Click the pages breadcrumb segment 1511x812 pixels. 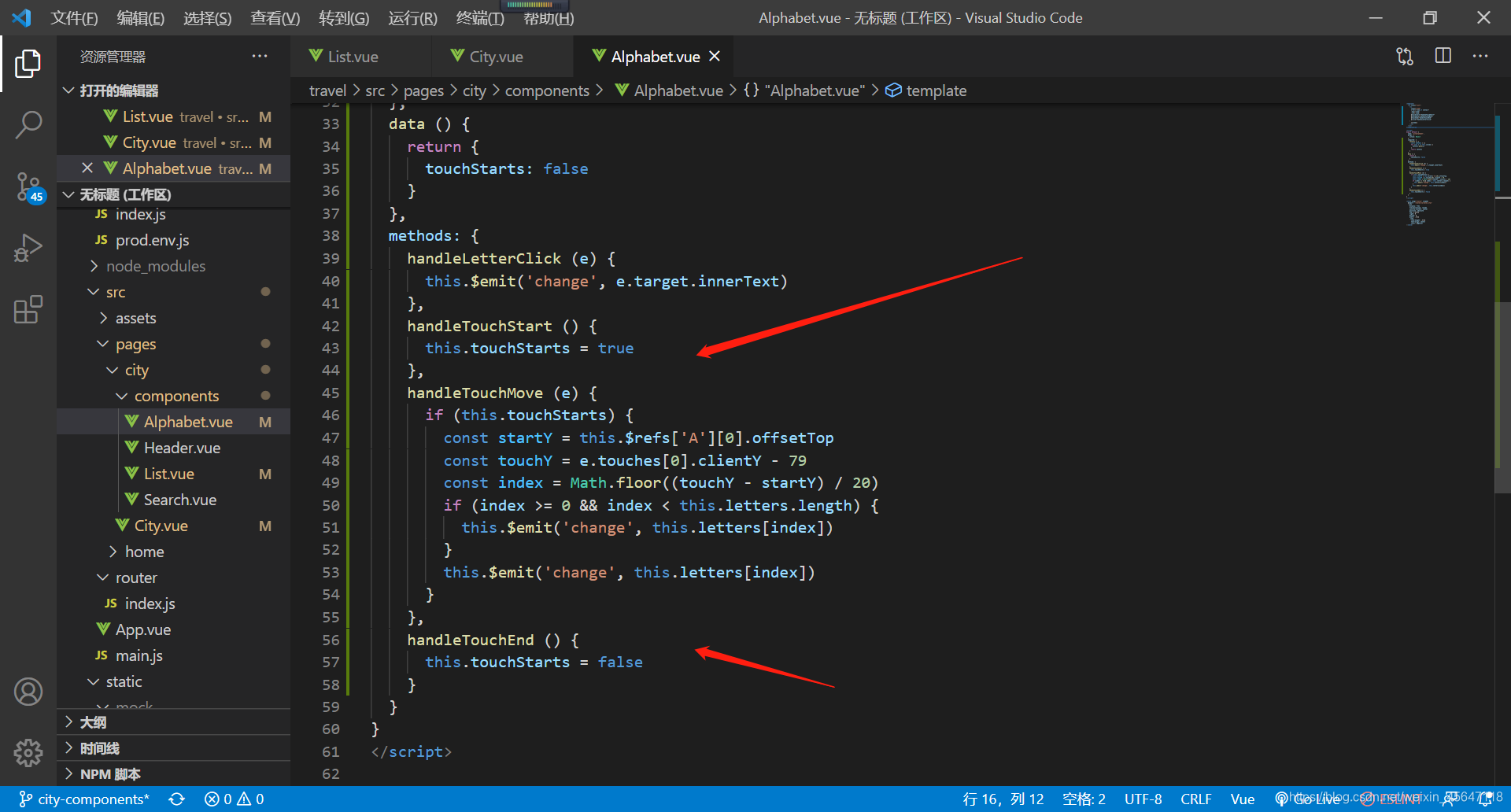pyautogui.click(x=423, y=90)
